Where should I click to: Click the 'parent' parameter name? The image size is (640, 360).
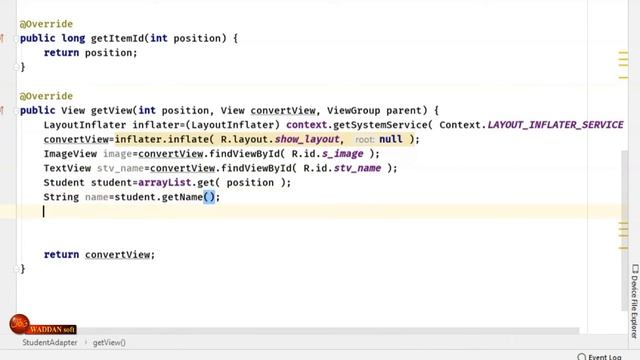(x=404, y=110)
